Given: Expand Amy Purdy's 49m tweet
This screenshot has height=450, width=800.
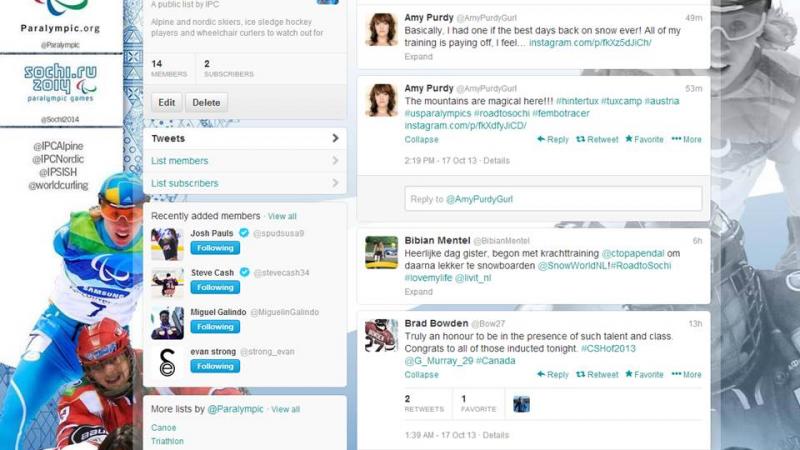Looking at the screenshot, I should click(418, 57).
